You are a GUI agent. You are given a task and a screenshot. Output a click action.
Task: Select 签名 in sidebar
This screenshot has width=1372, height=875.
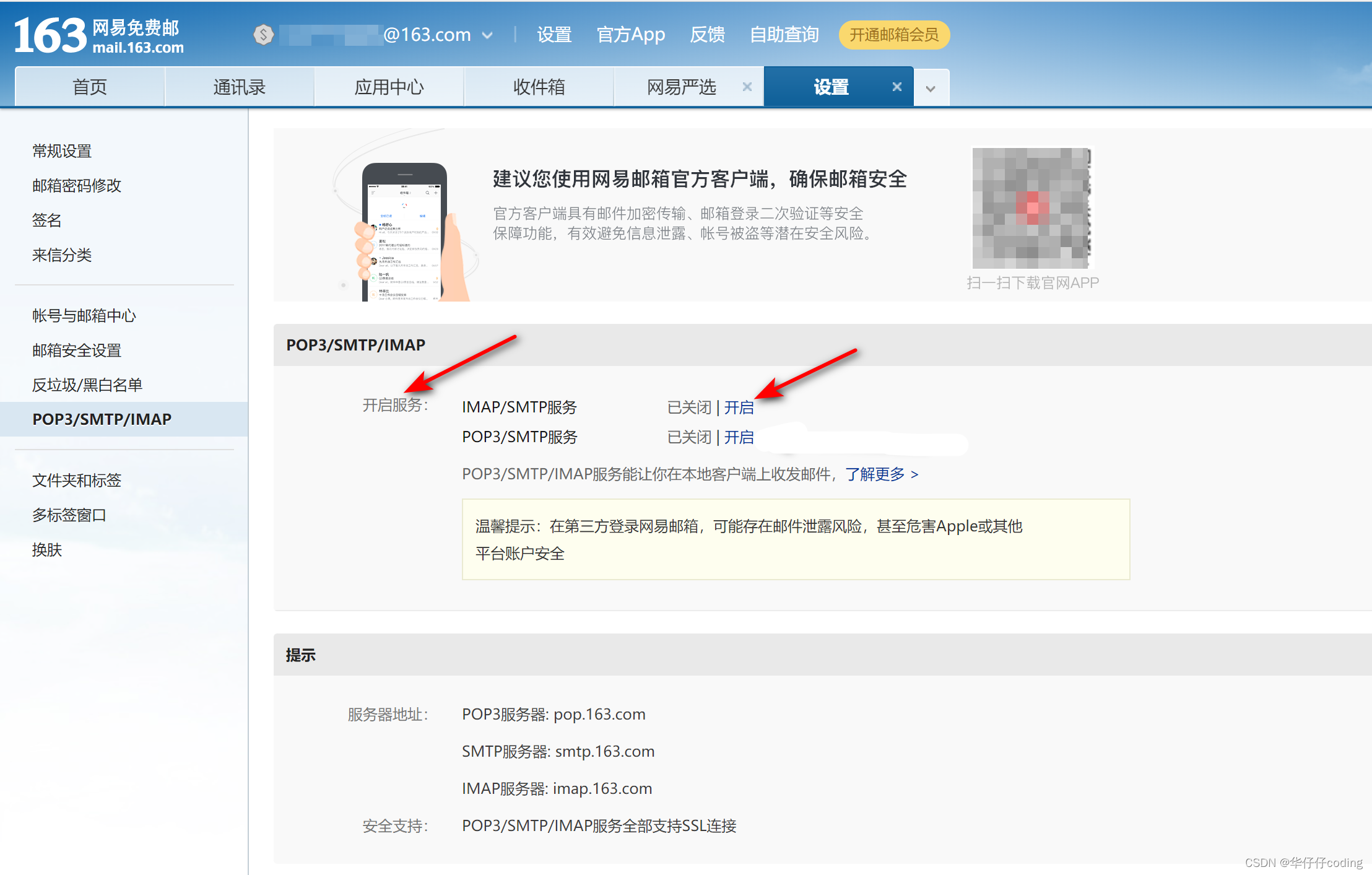tap(47, 220)
